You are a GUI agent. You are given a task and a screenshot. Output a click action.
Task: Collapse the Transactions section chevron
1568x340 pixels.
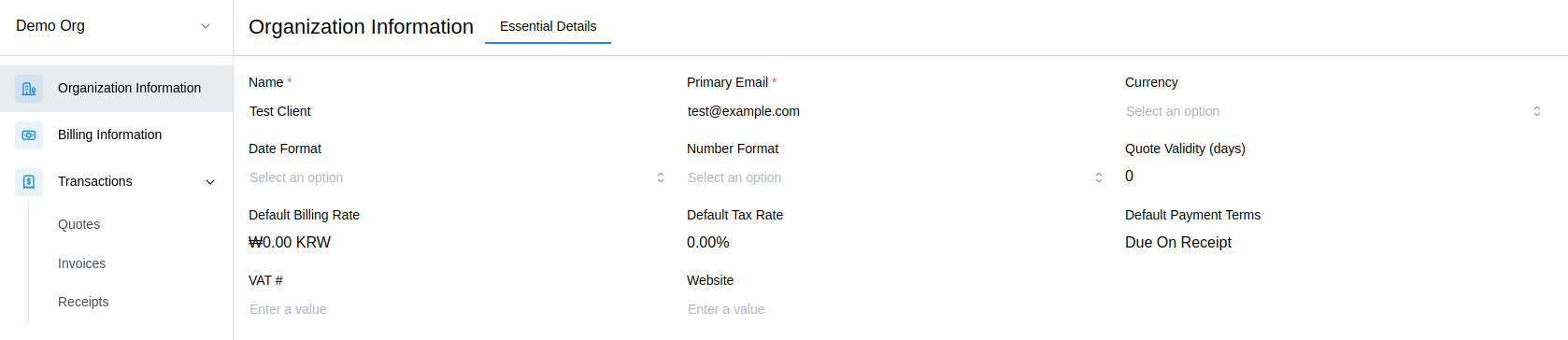[x=210, y=182]
